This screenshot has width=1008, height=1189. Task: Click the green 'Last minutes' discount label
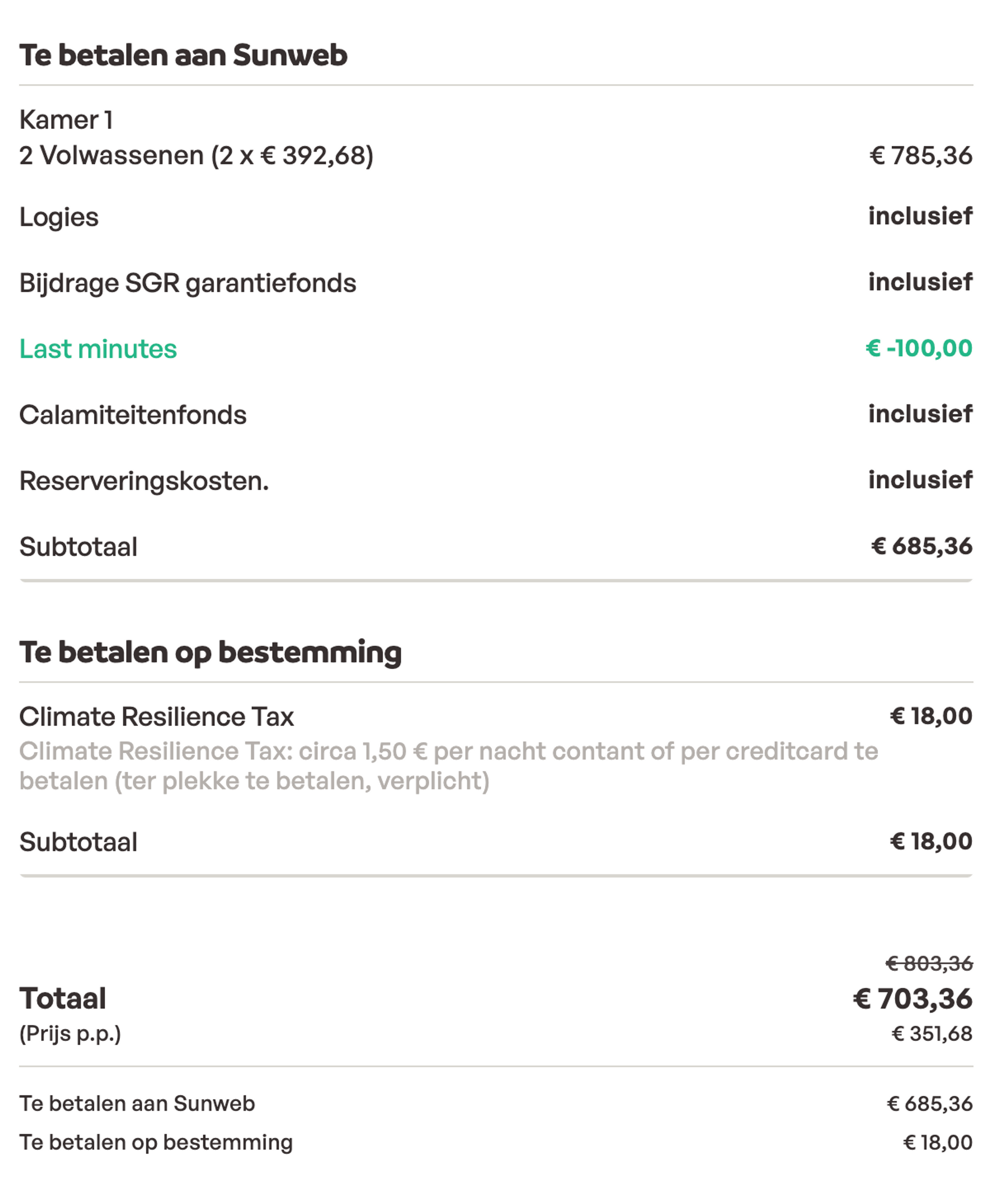coord(98,348)
